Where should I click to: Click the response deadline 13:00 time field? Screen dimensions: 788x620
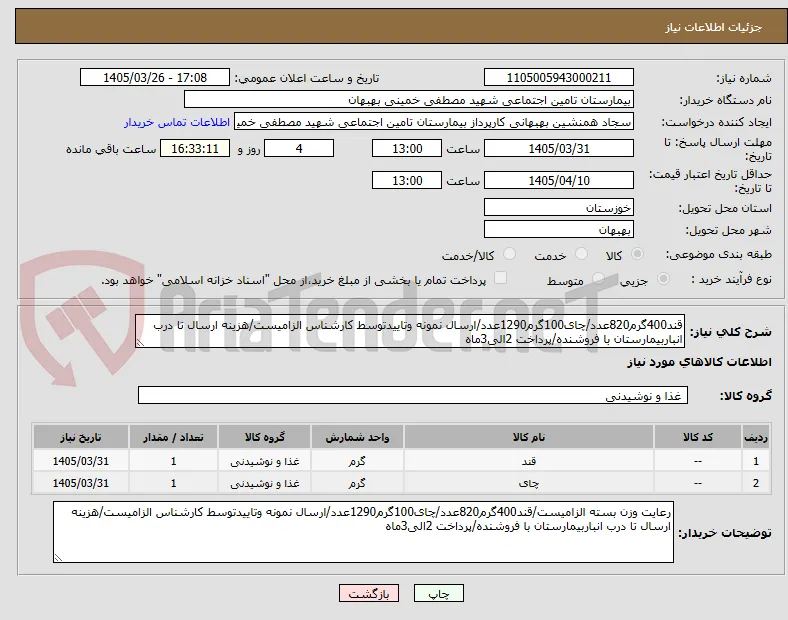coord(407,149)
